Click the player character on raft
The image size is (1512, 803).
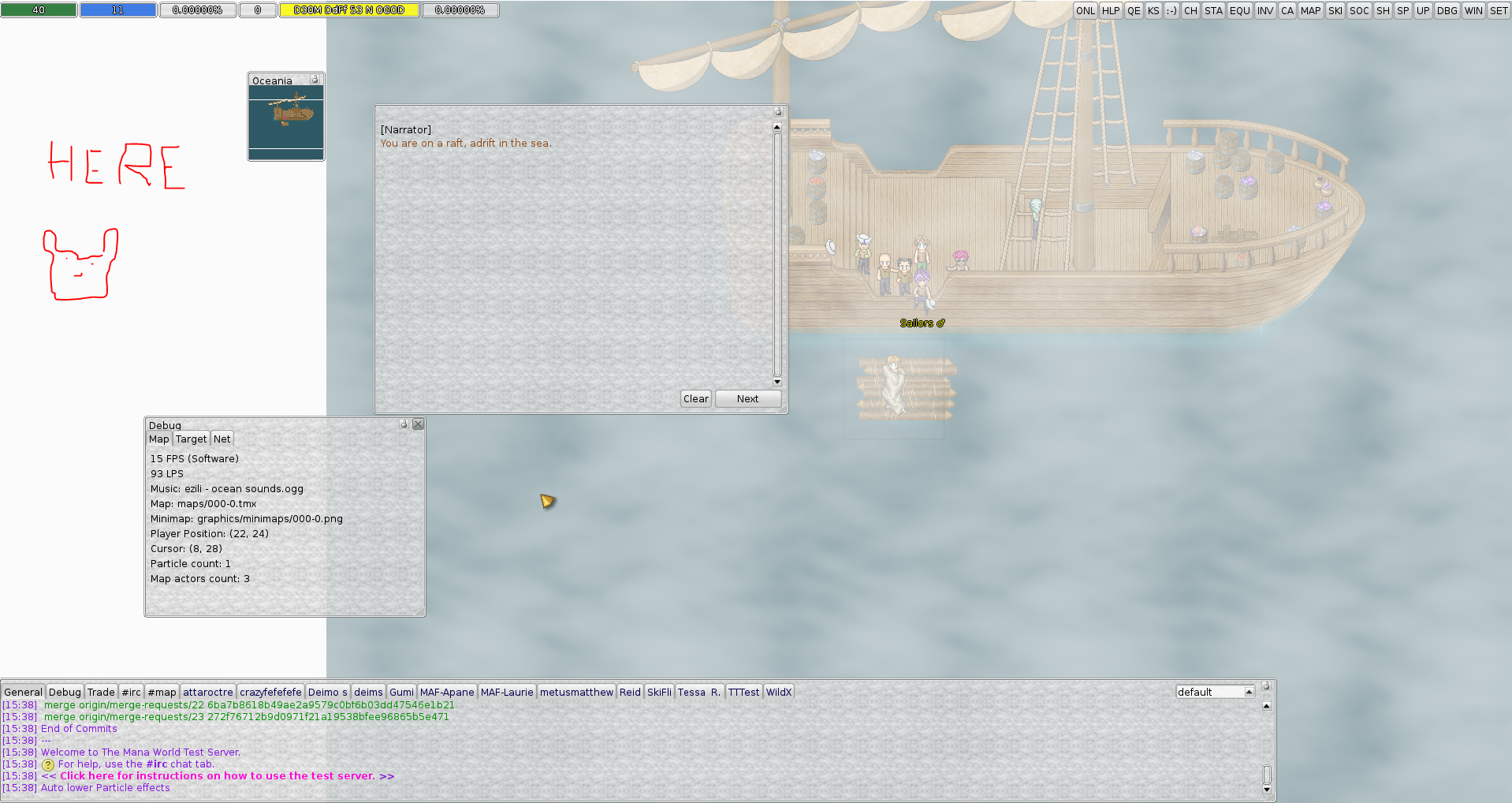(x=894, y=385)
